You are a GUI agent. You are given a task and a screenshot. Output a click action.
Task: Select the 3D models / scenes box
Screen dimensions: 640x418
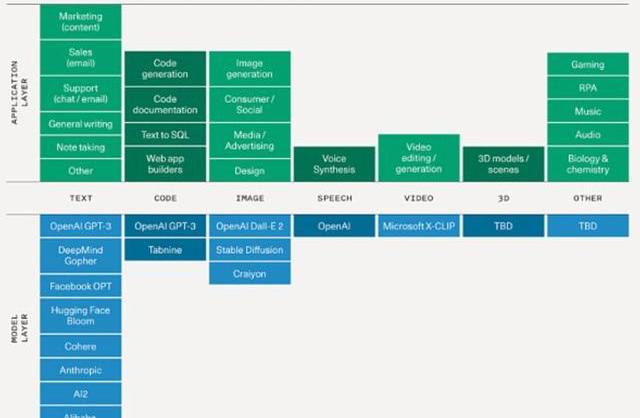click(x=503, y=164)
